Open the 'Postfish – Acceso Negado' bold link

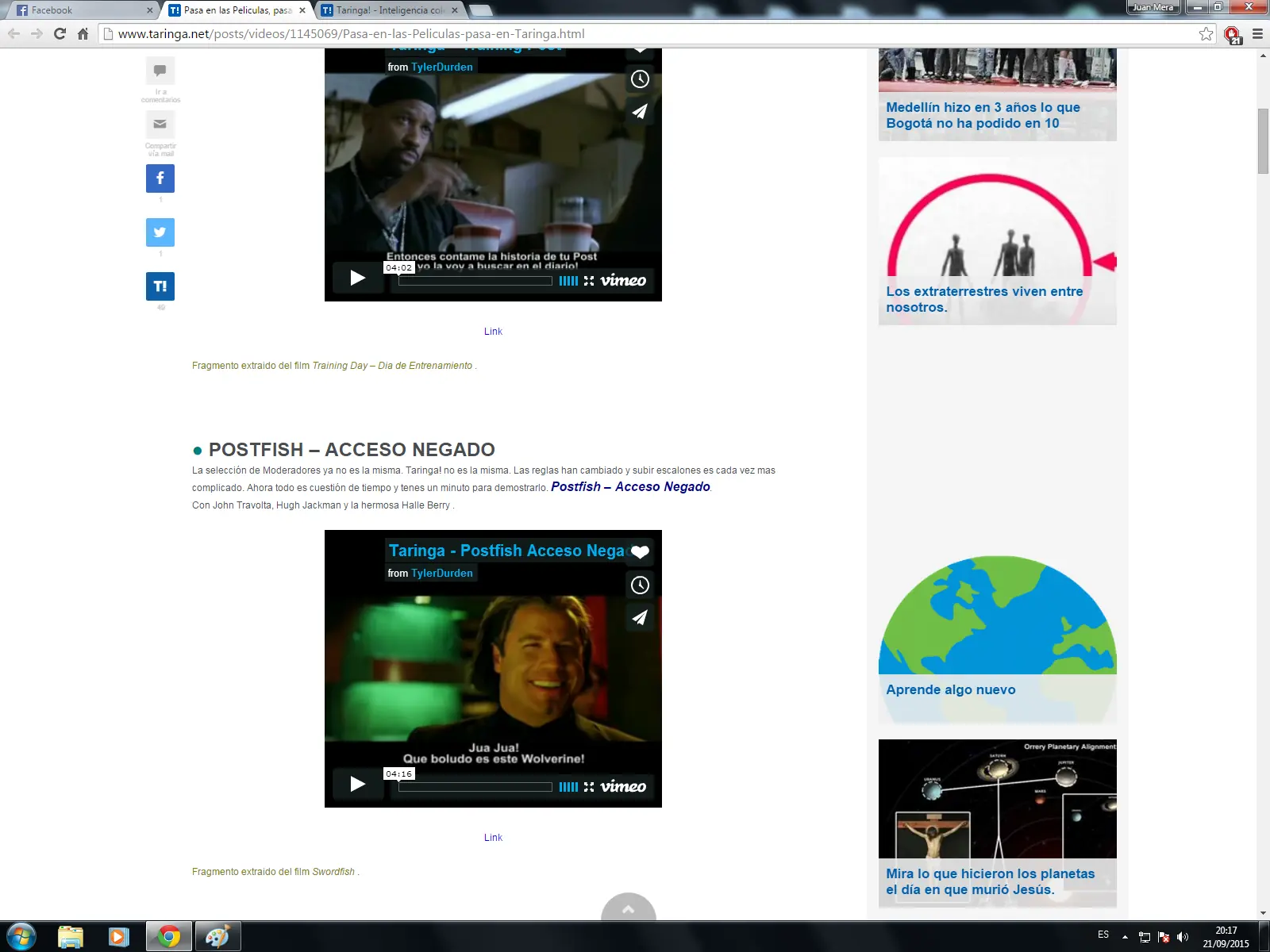pyautogui.click(x=631, y=487)
